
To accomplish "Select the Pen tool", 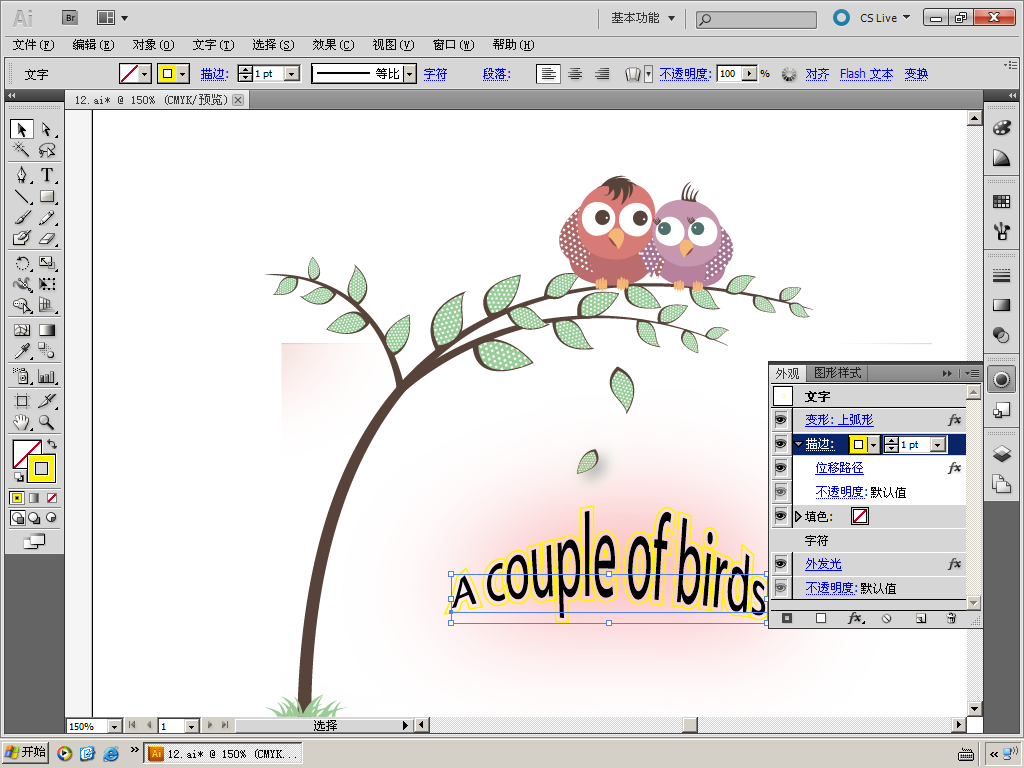I will point(21,175).
